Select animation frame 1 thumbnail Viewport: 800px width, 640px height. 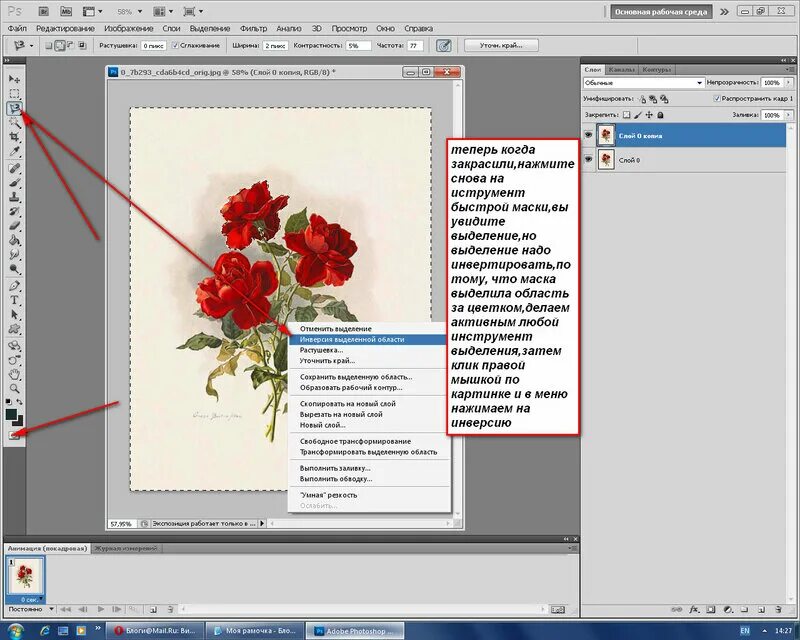tap(24, 576)
